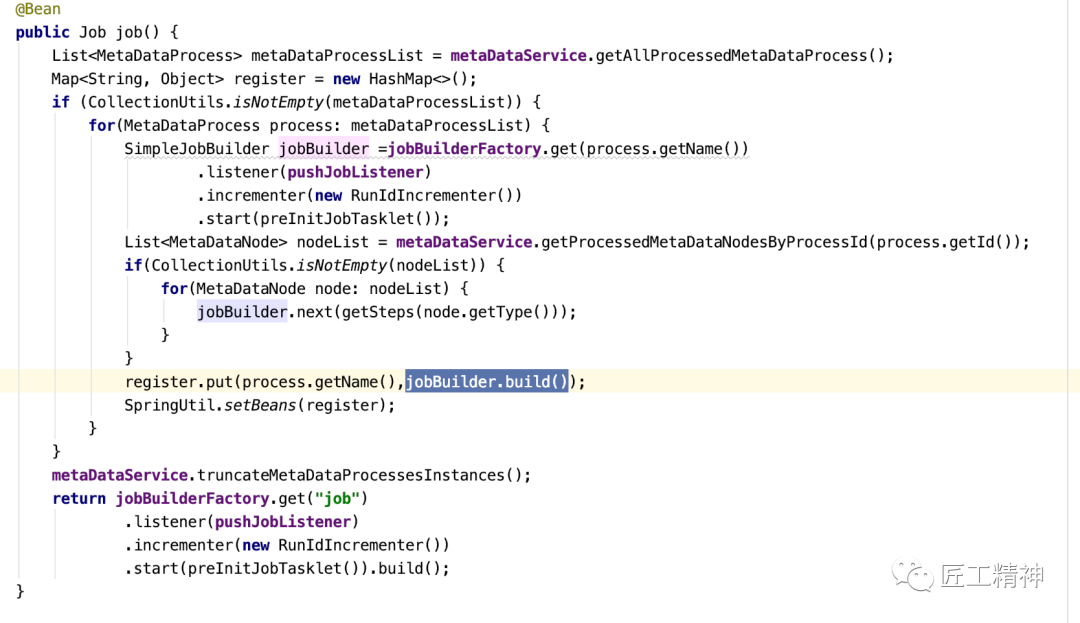
Task: Click jobBuilder.next(getSteps(...)) statement
Action: tap(386, 313)
